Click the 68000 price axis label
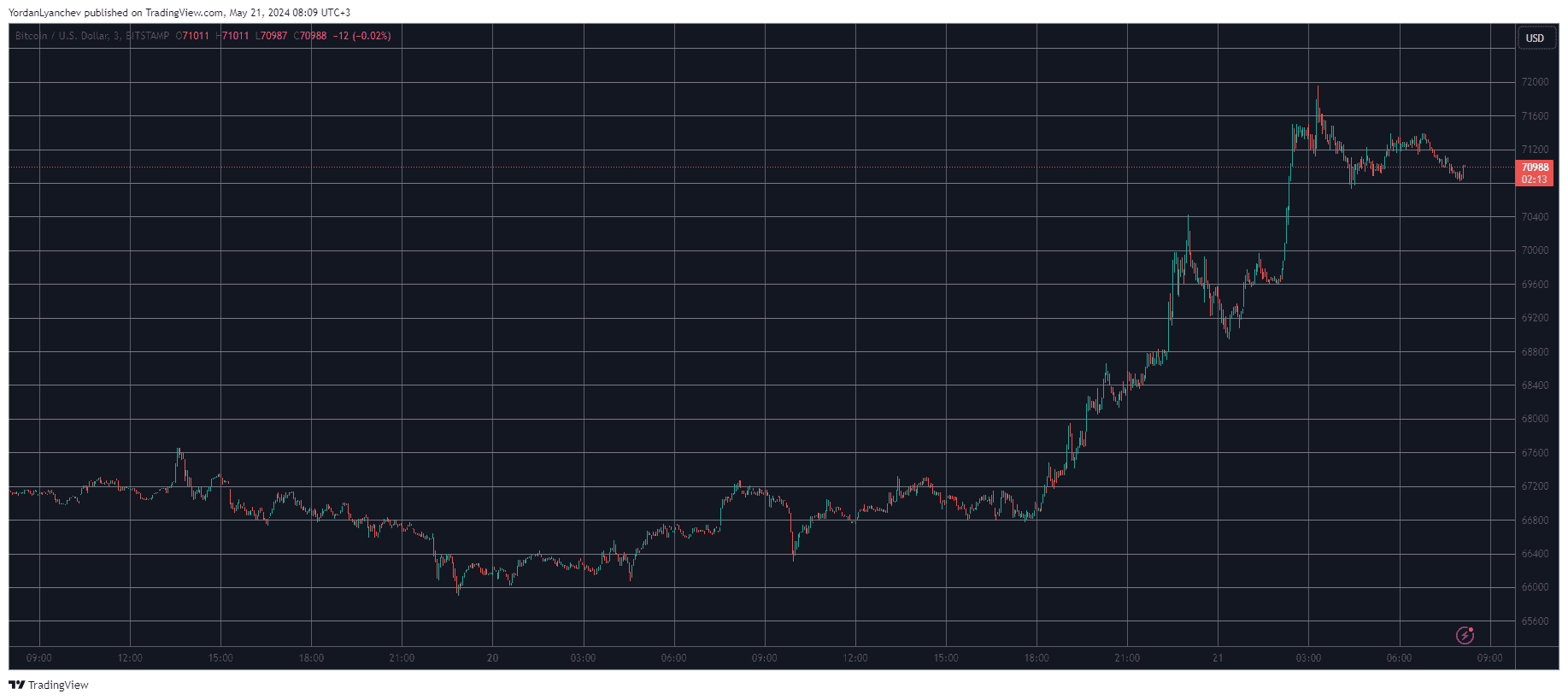Screen dimensions: 1568x700 [x=1535, y=419]
